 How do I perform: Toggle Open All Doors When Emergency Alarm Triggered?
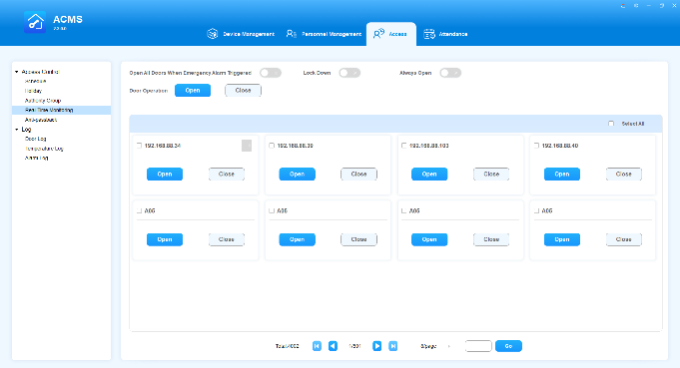(271, 73)
